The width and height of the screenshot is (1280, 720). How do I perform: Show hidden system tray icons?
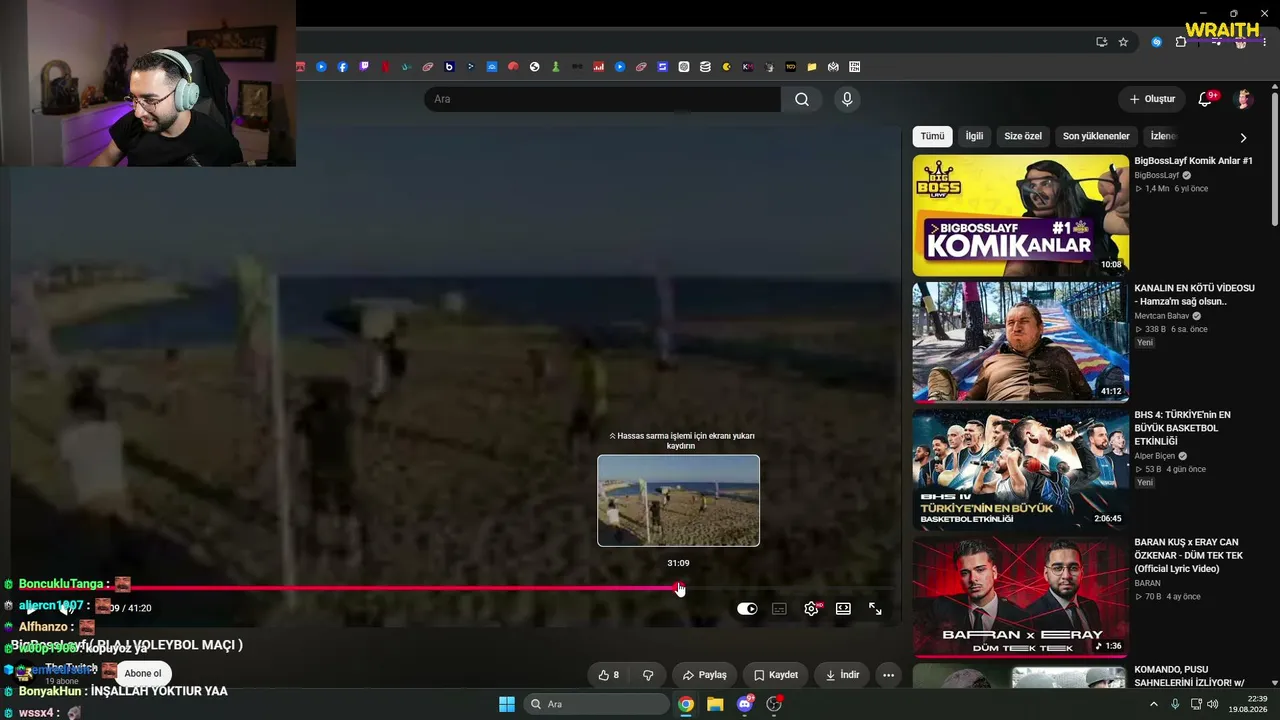point(1153,704)
